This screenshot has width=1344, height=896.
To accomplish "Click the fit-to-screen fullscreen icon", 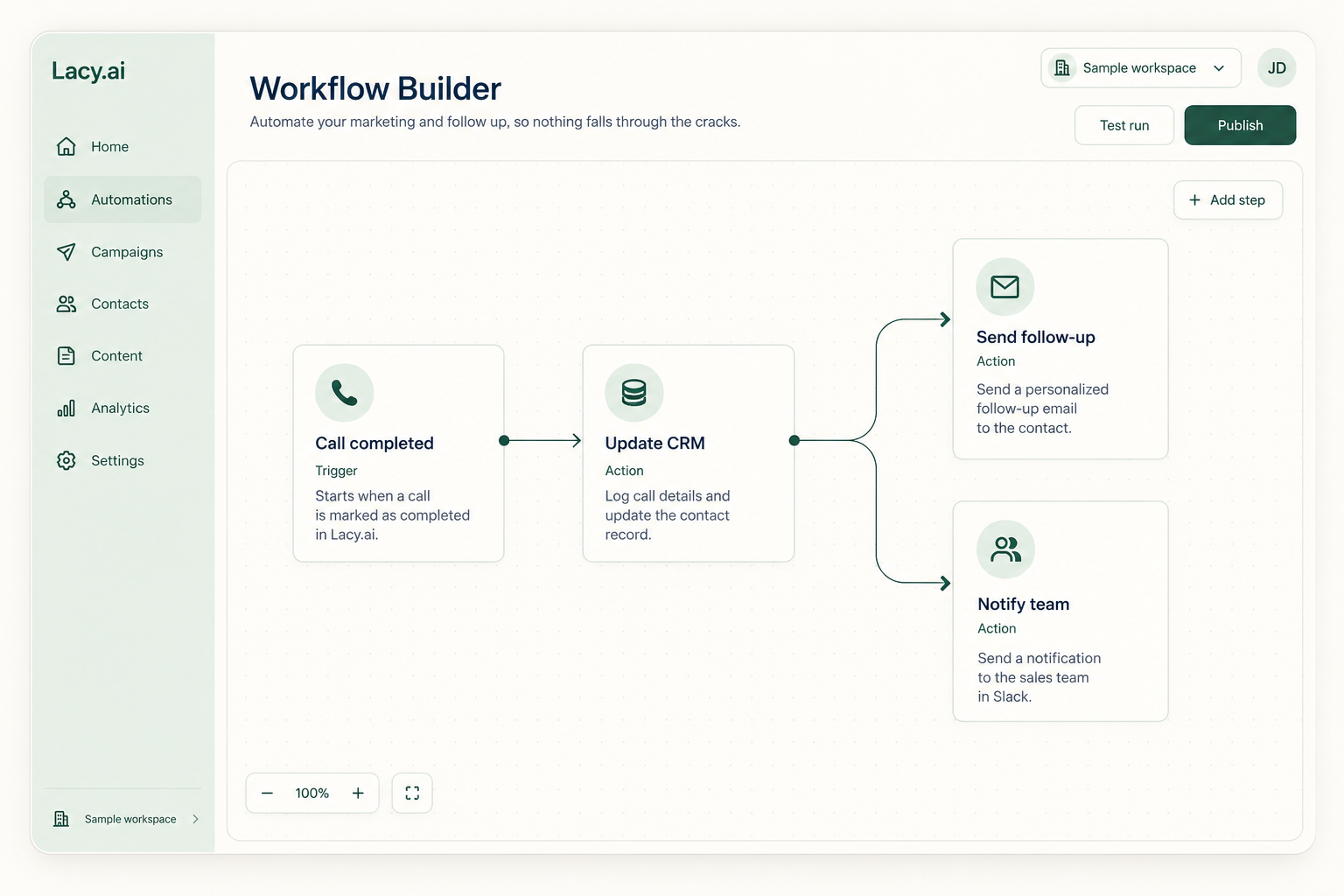I will 412,794.
